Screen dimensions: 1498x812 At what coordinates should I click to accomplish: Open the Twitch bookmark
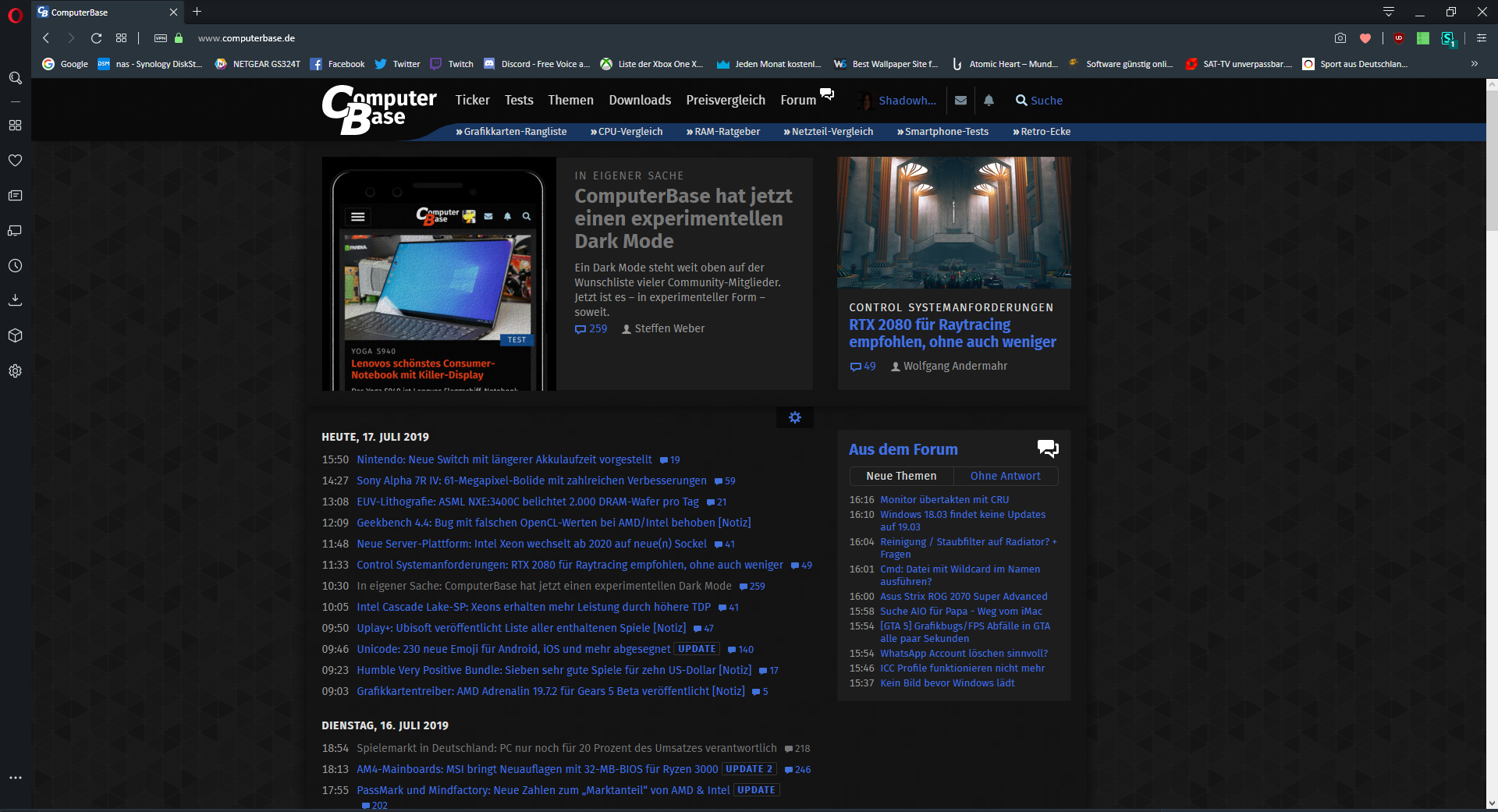click(452, 64)
